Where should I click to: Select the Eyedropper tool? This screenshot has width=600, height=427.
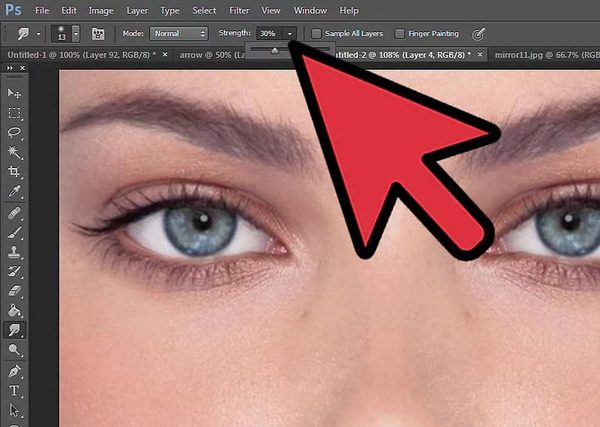pos(14,191)
